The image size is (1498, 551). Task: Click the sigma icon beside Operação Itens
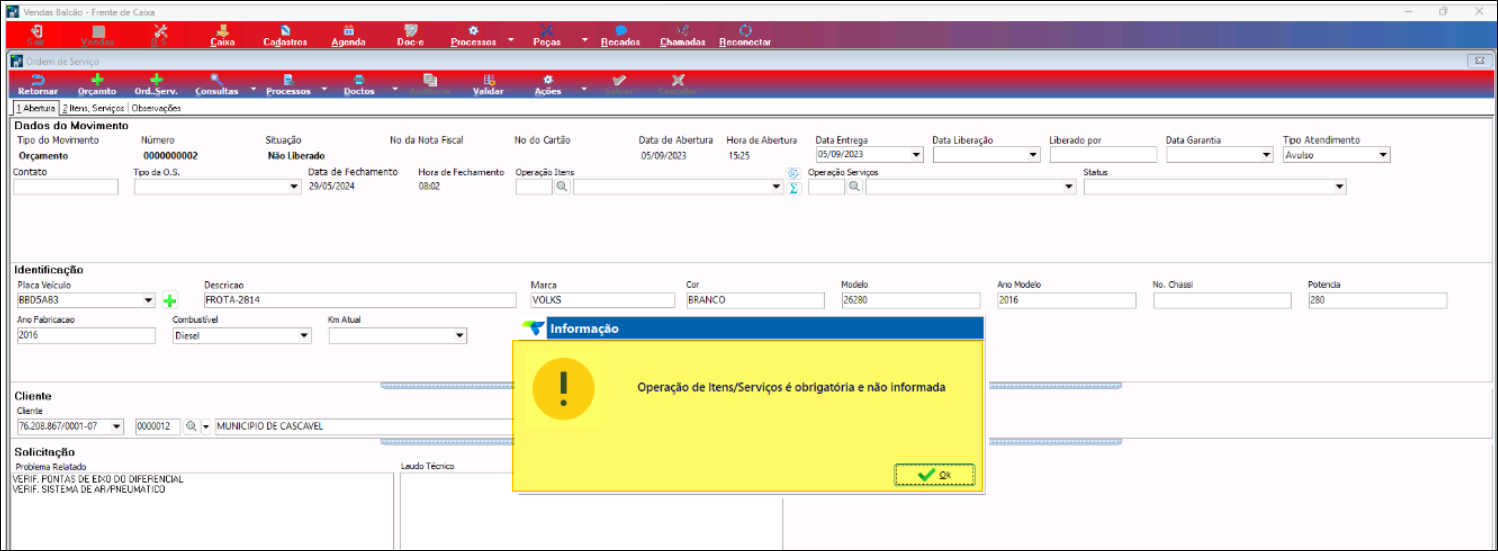pyautogui.click(x=794, y=188)
